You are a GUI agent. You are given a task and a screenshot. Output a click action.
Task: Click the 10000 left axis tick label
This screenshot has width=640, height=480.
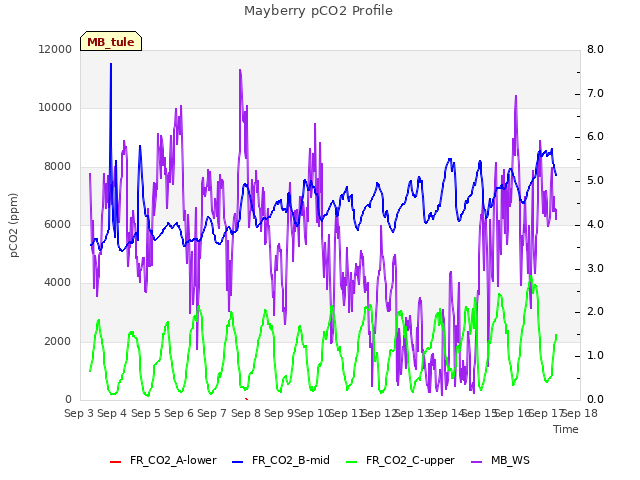point(55,108)
